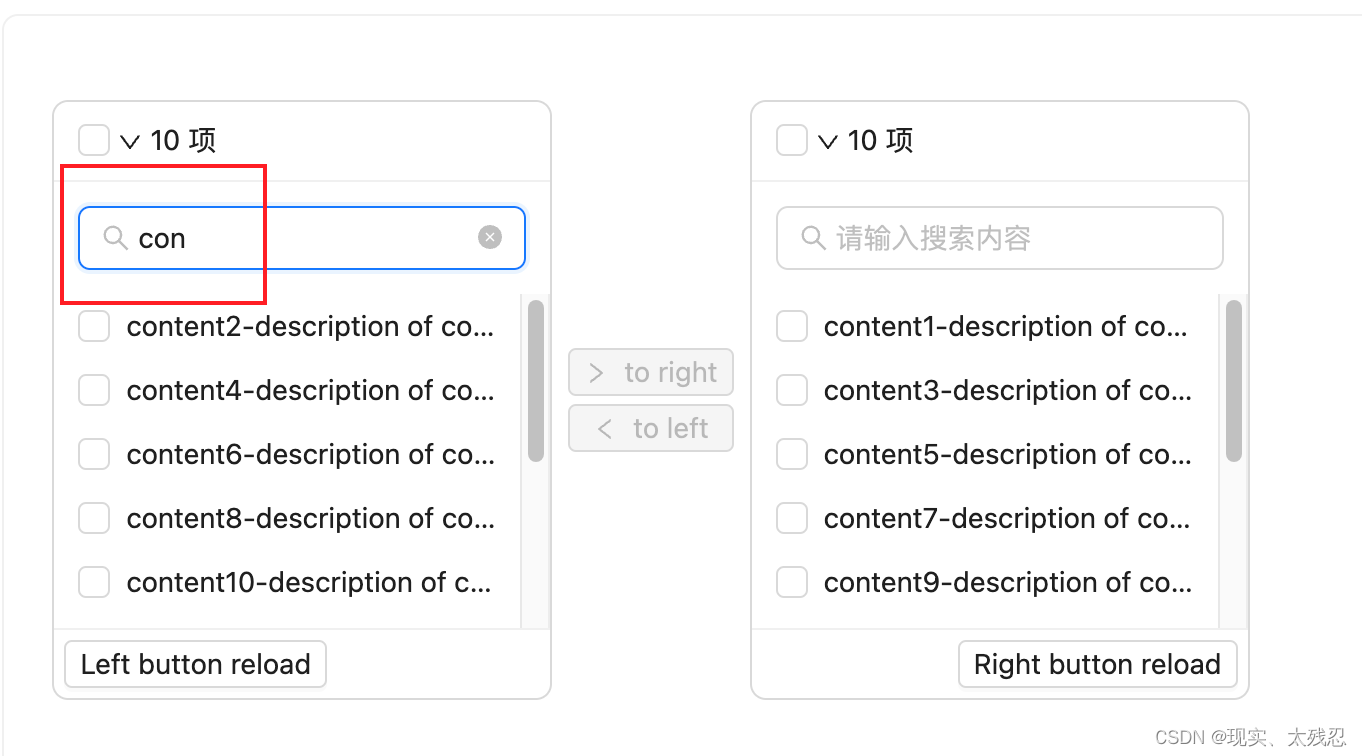Click the "Right button reload" button

point(1098,664)
